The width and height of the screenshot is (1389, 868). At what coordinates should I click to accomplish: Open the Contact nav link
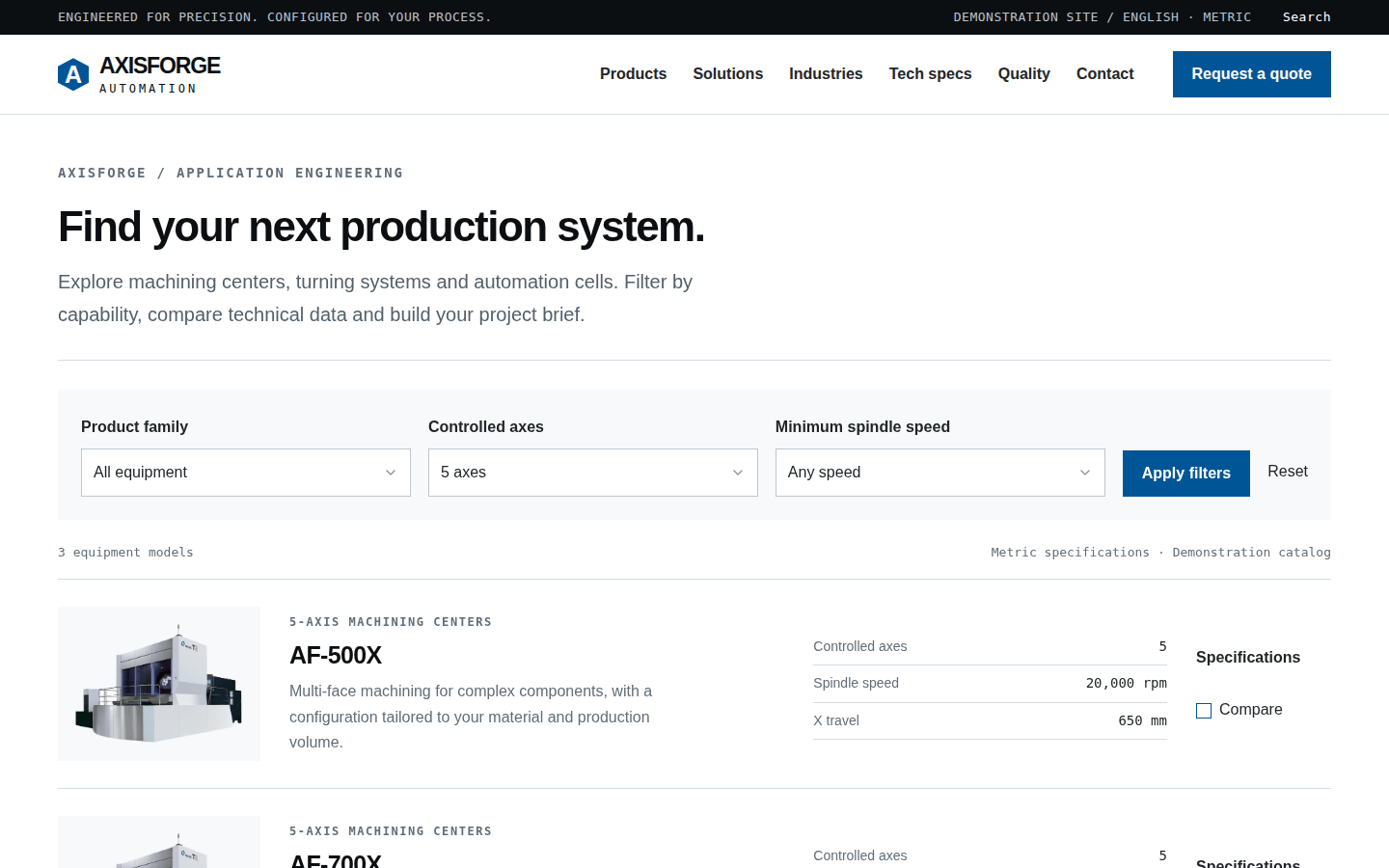pos(1104,74)
